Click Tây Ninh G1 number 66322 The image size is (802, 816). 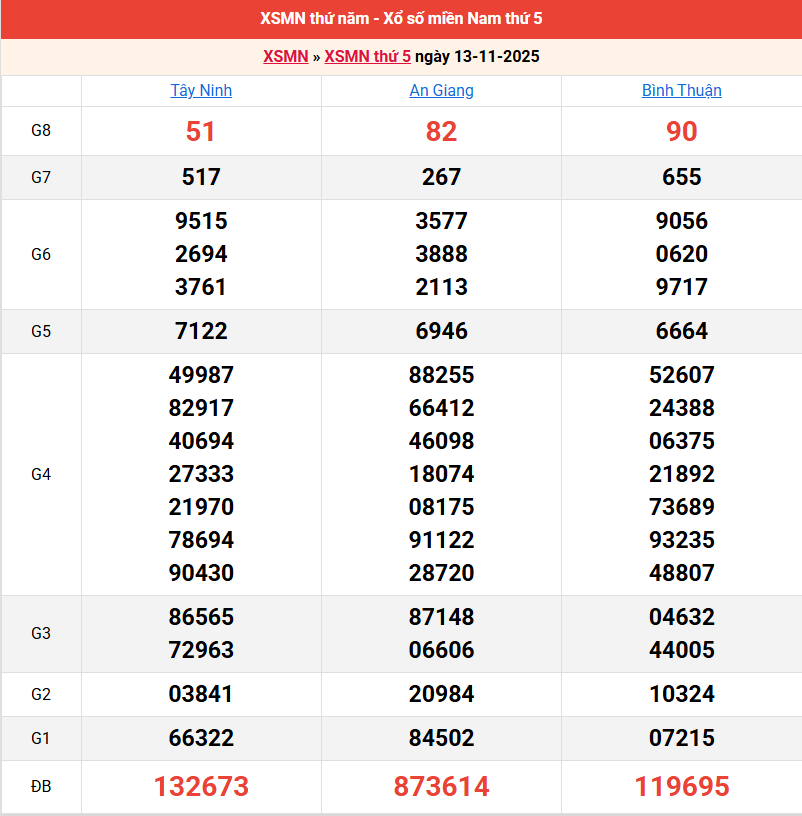click(201, 738)
